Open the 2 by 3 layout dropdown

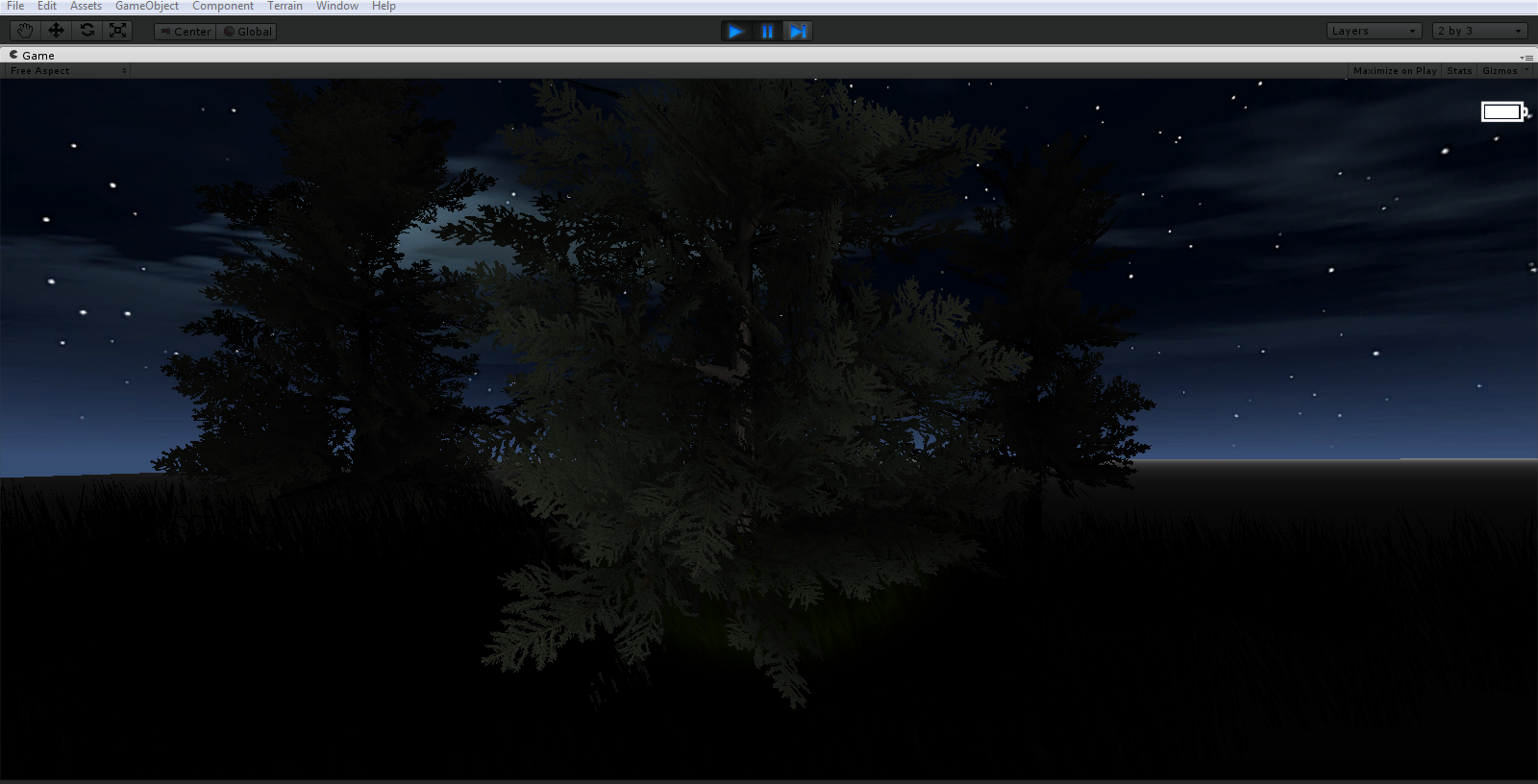(1480, 31)
